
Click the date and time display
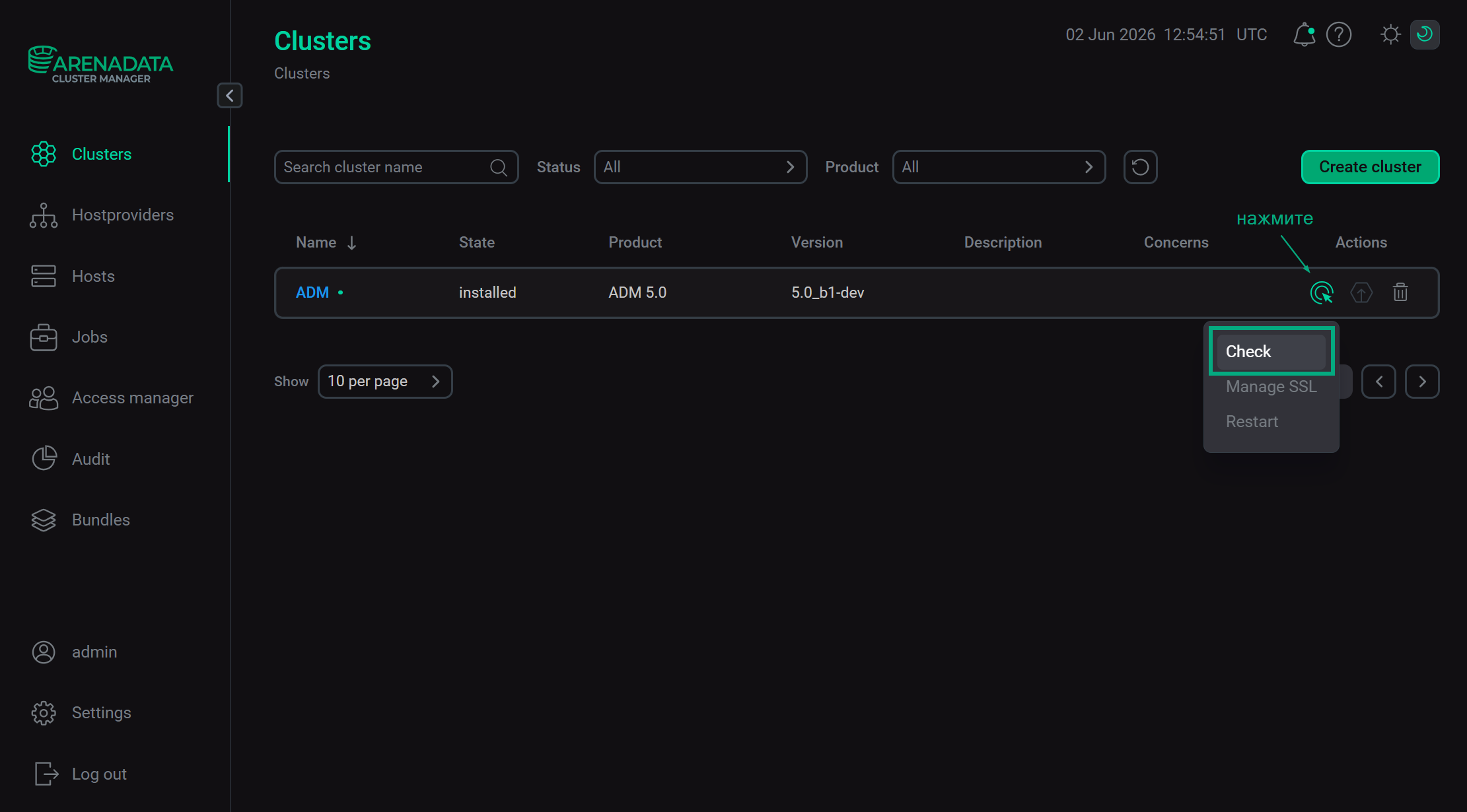(1166, 34)
